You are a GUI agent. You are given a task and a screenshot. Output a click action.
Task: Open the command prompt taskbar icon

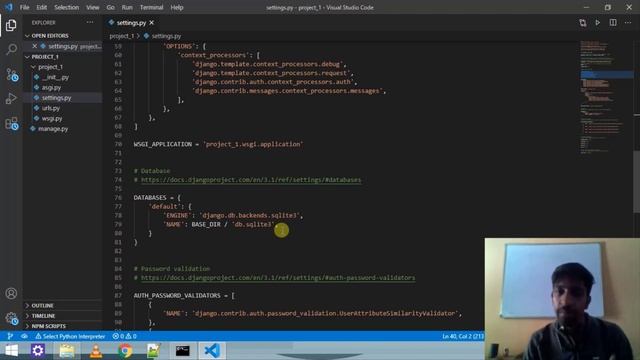[182, 351]
